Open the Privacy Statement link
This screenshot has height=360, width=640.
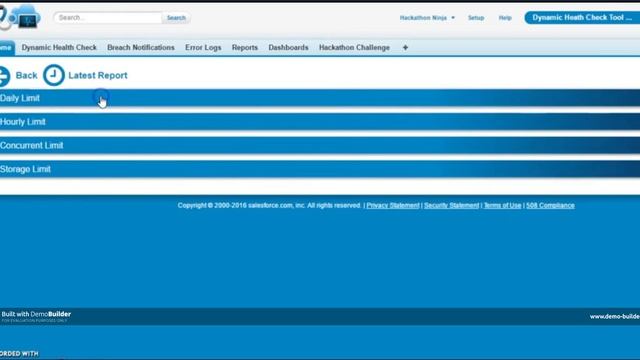pyautogui.click(x=393, y=205)
